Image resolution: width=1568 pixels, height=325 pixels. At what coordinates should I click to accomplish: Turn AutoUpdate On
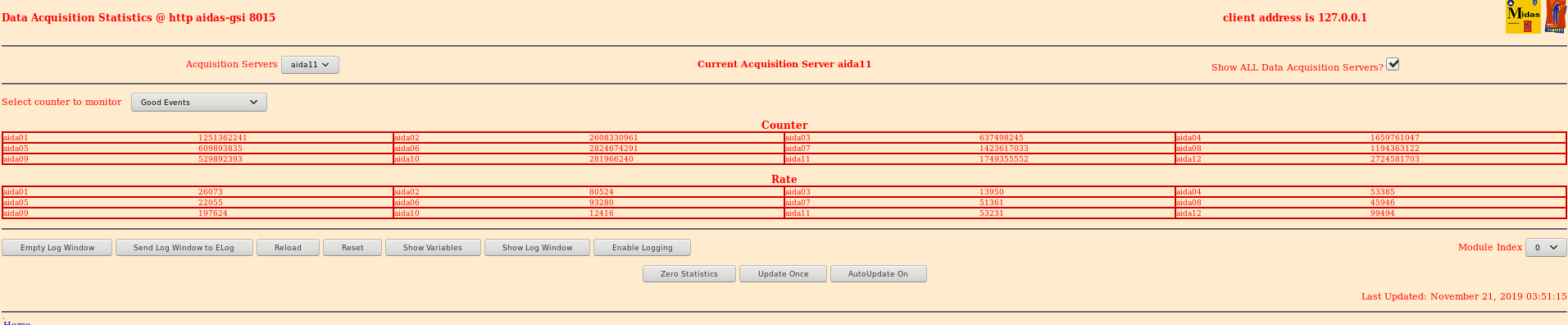(x=879, y=274)
